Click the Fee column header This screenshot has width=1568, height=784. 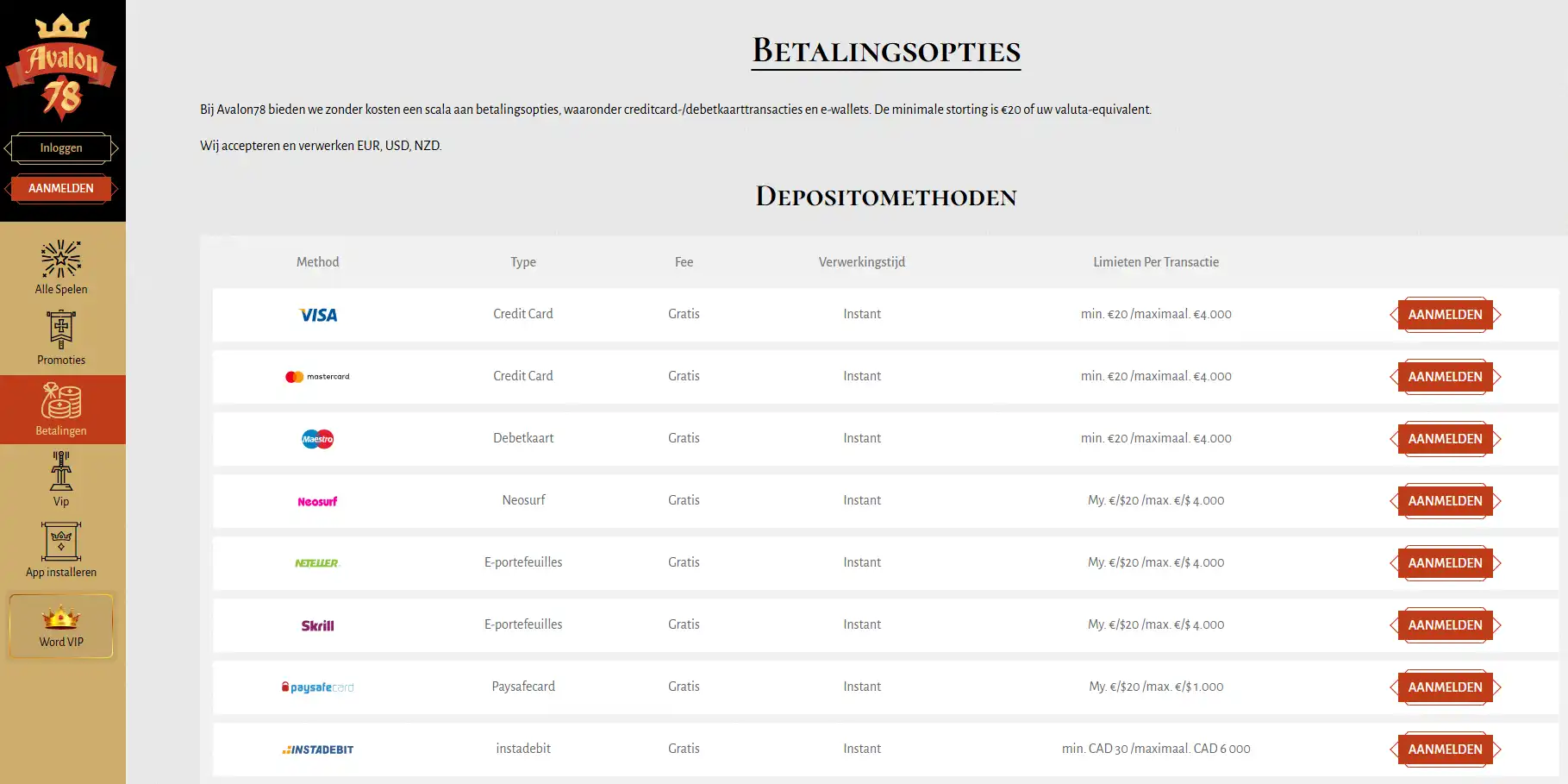(x=684, y=262)
